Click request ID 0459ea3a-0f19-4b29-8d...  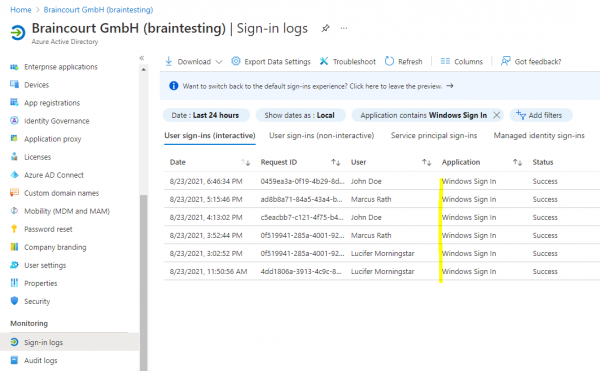point(302,181)
